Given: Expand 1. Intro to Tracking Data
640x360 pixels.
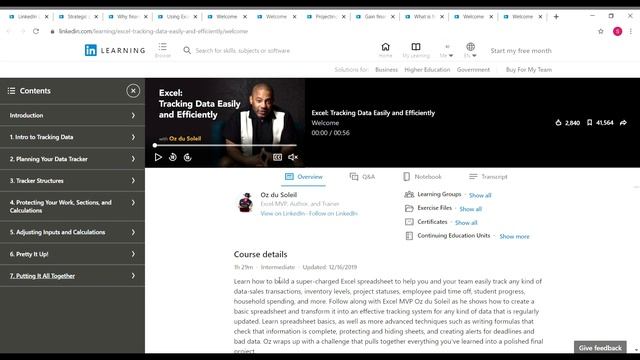Looking at the screenshot, I should (x=72, y=137).
